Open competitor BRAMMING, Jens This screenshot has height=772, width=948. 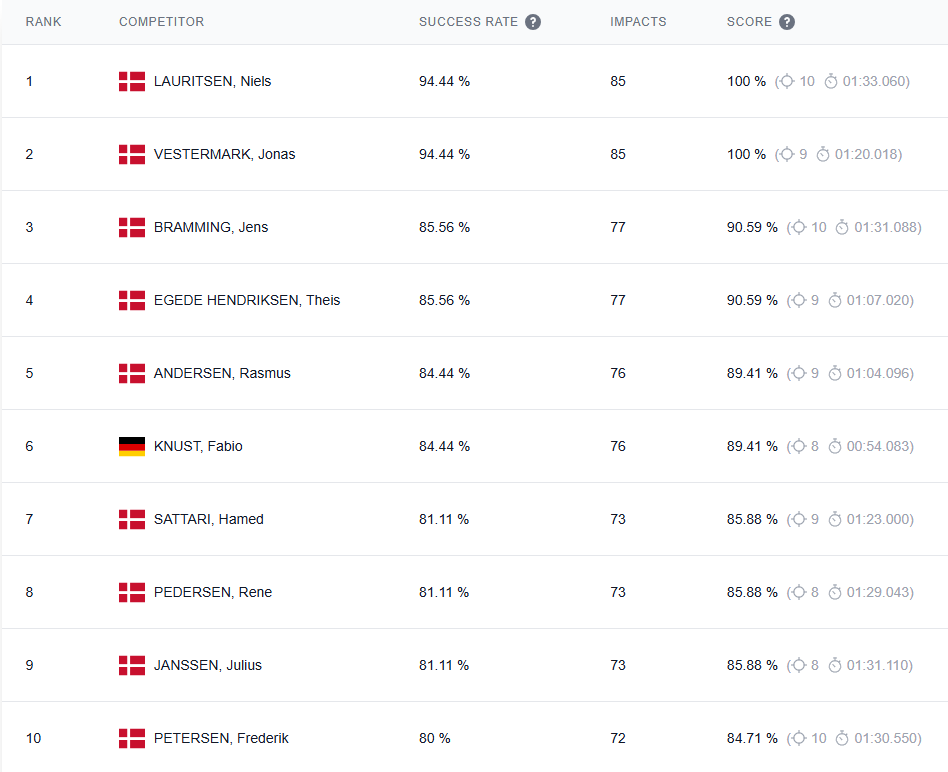tap(211, 228)
